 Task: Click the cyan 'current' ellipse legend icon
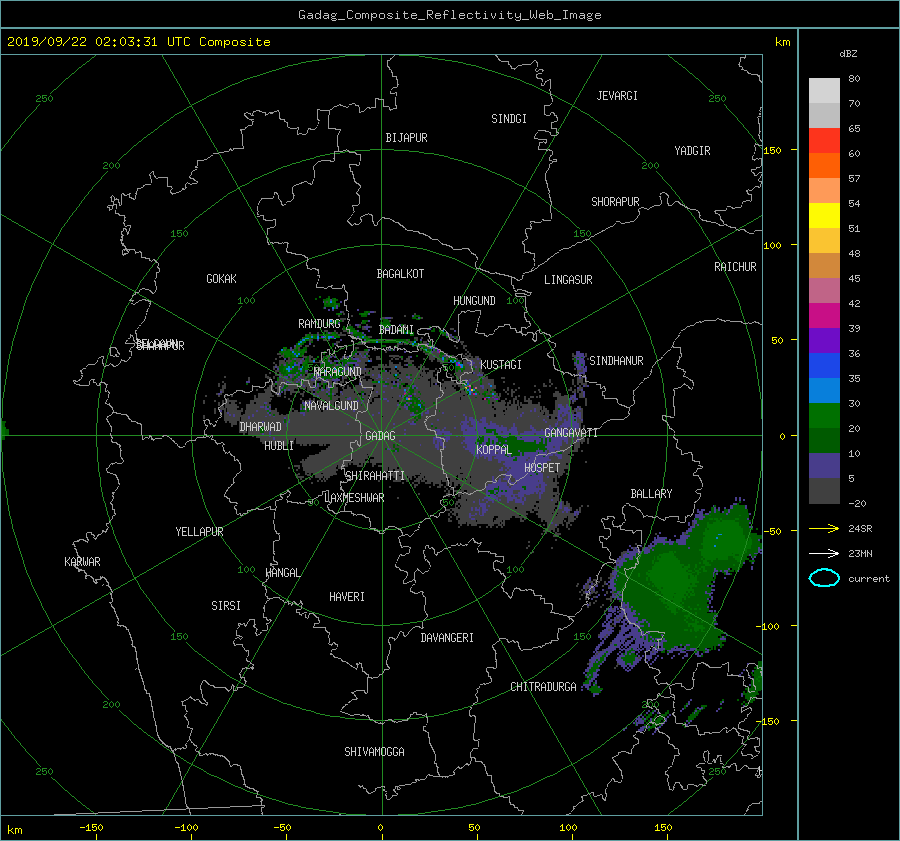tap(824, 578)
